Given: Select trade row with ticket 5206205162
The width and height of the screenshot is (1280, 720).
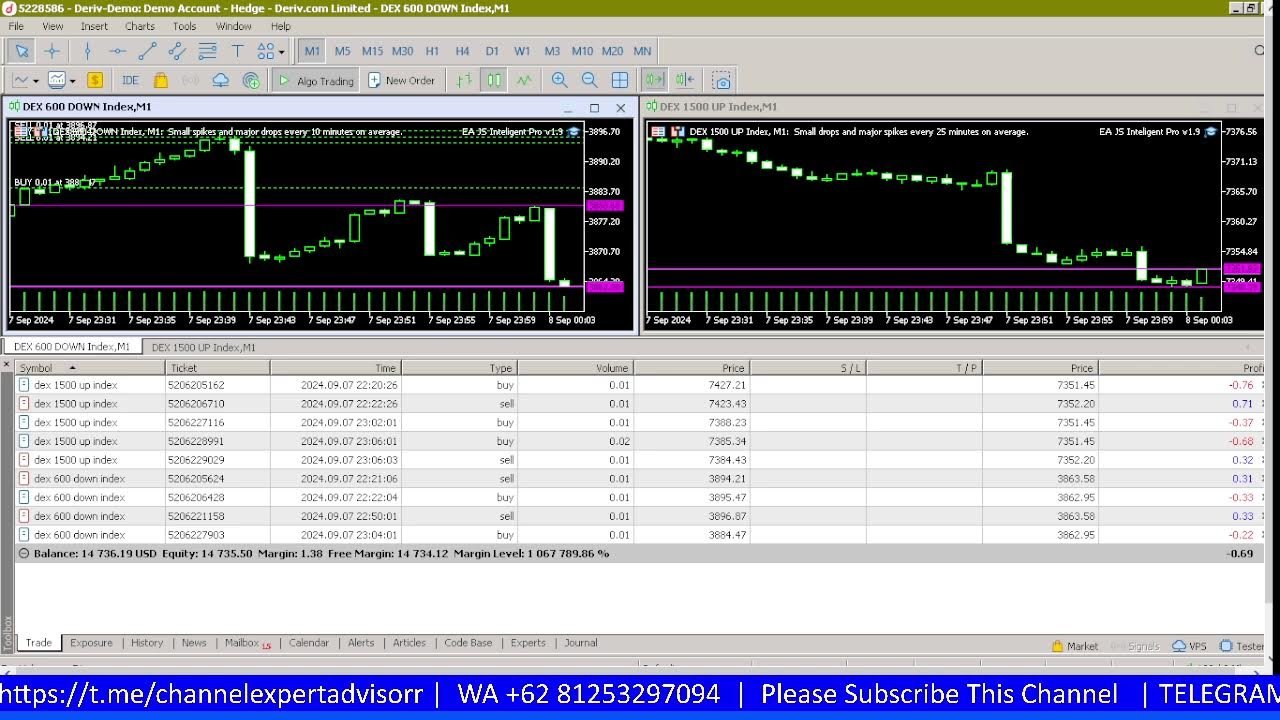Looking at the screenshot, I should point(640,385).
